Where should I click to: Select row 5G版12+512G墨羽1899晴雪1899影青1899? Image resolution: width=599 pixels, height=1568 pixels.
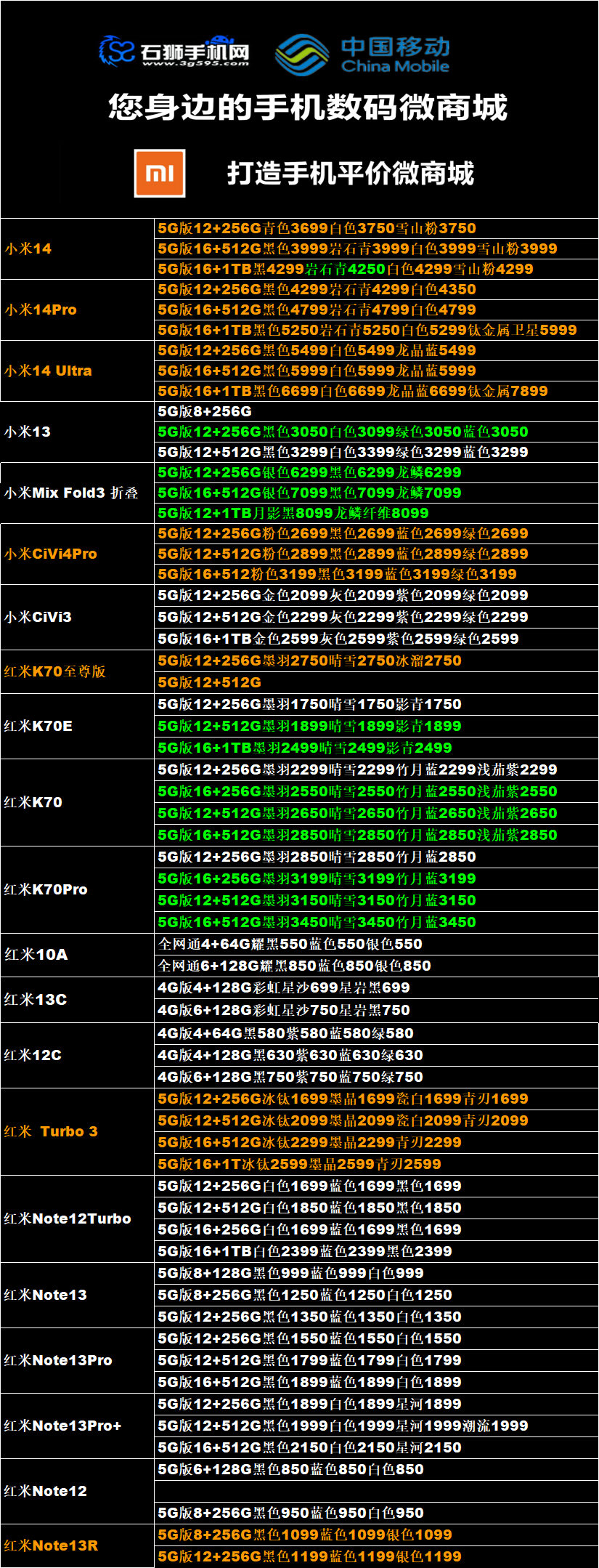(x=377, y=726)
